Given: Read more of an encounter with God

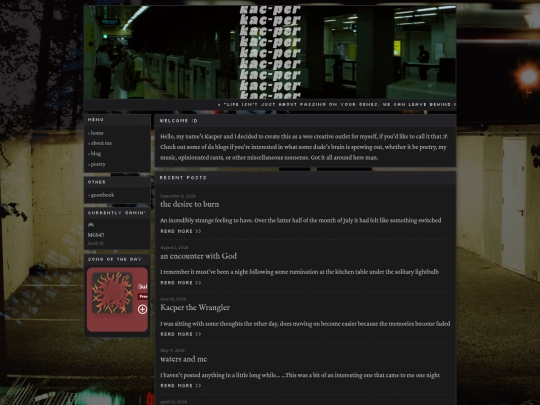Looking at the screenshot, I should pos(181,283).
